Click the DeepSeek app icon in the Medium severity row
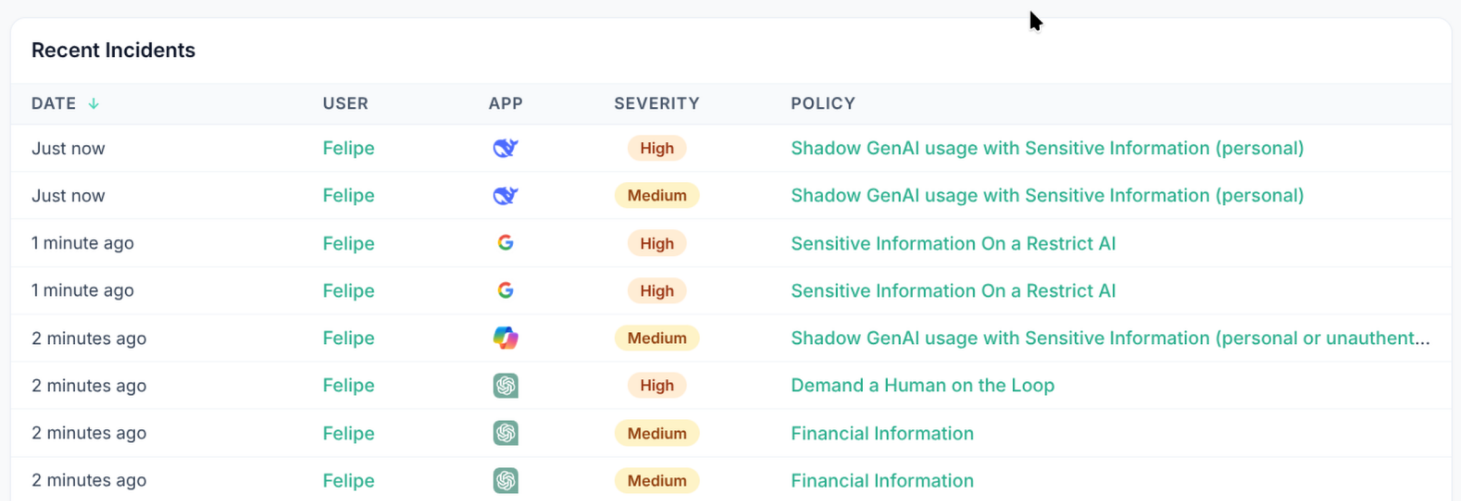Viewport: 1461px width, 501px height. (x=506, y=196)
